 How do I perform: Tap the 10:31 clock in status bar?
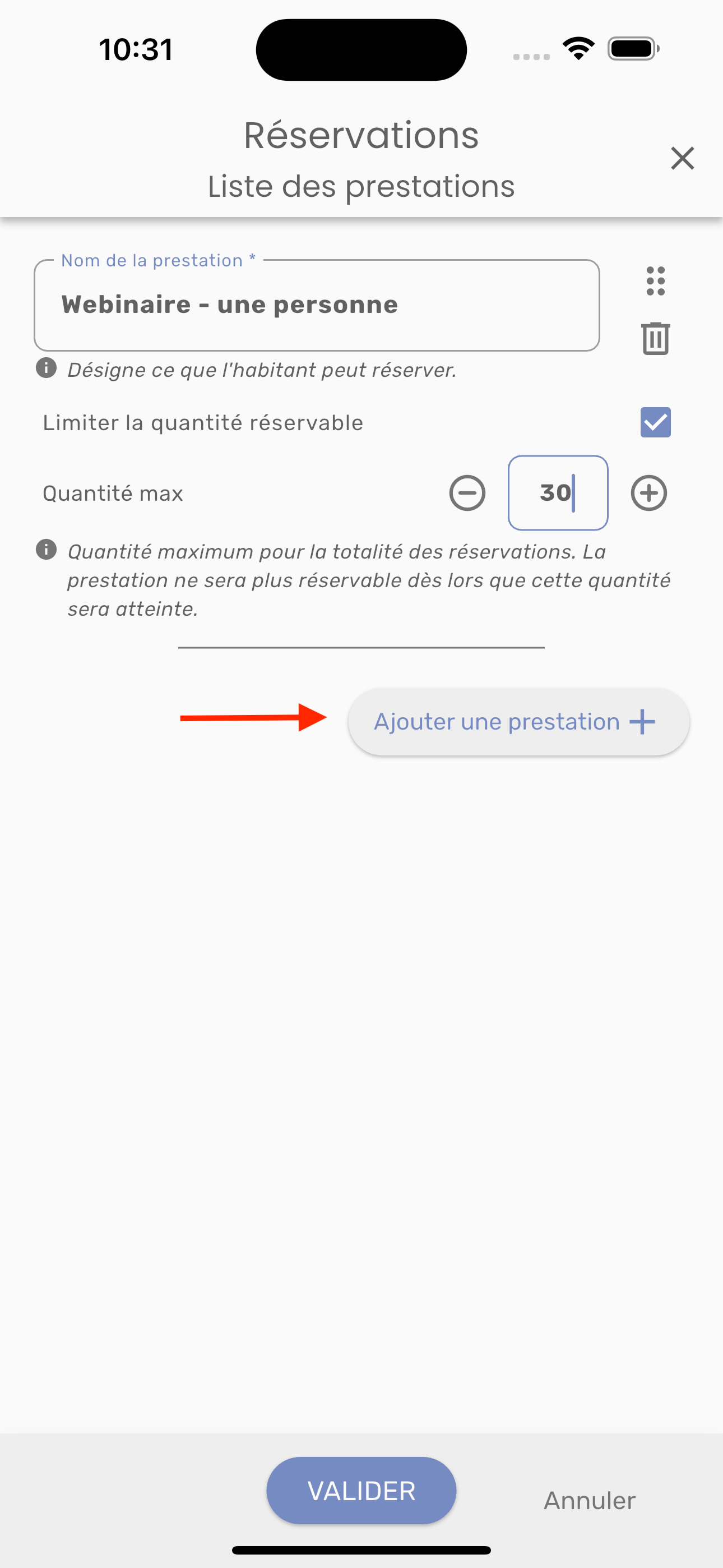point(136,50)
